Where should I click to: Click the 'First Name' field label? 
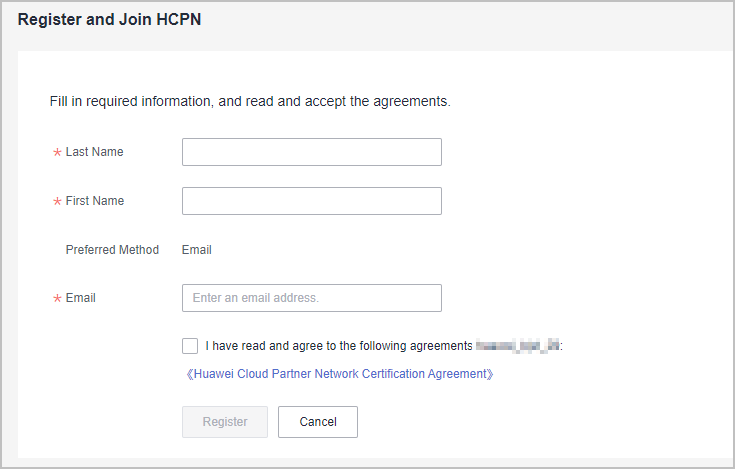click(x=95, y=201)
